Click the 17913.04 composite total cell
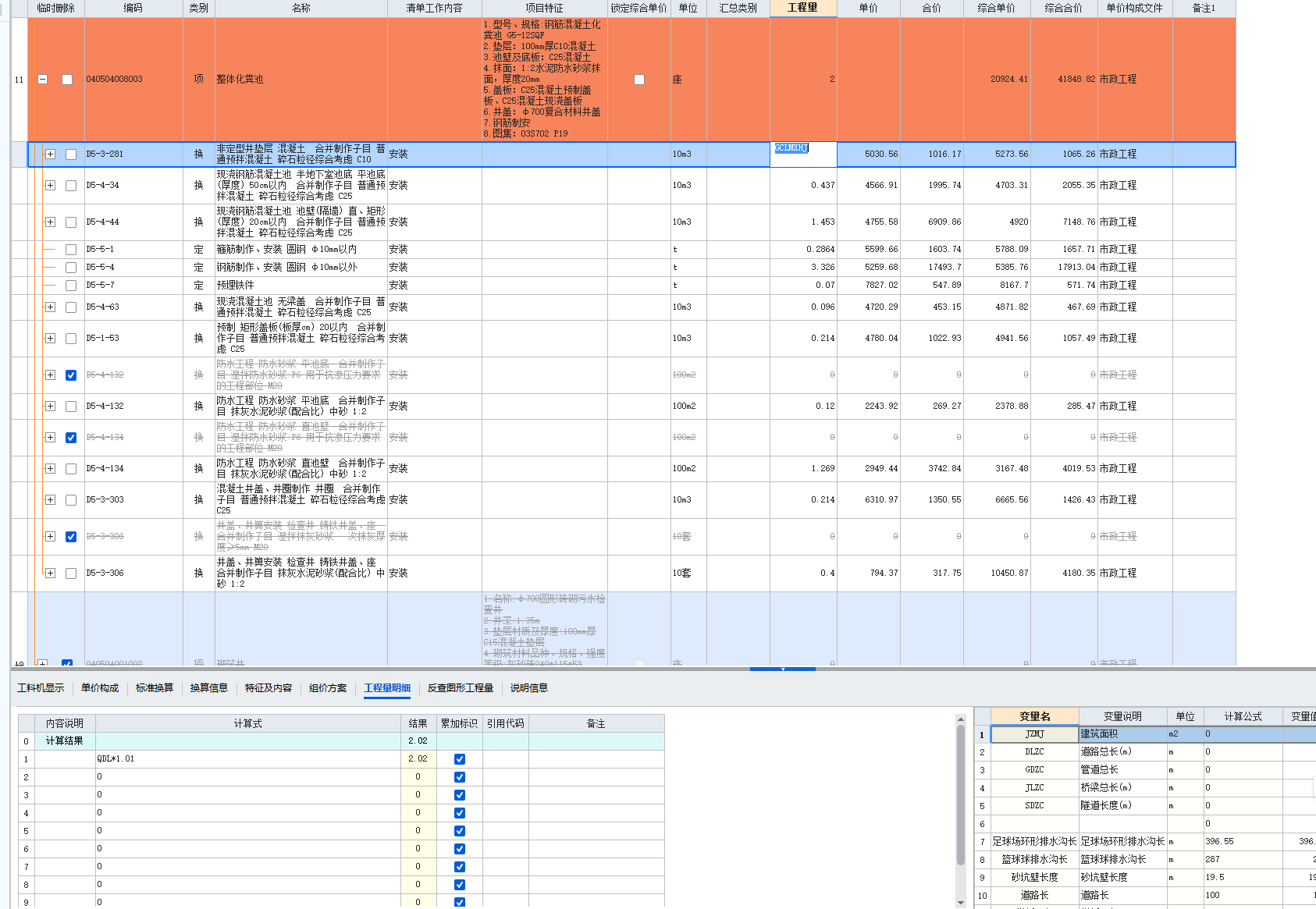1316x909 pixels. coord(1064,268)
